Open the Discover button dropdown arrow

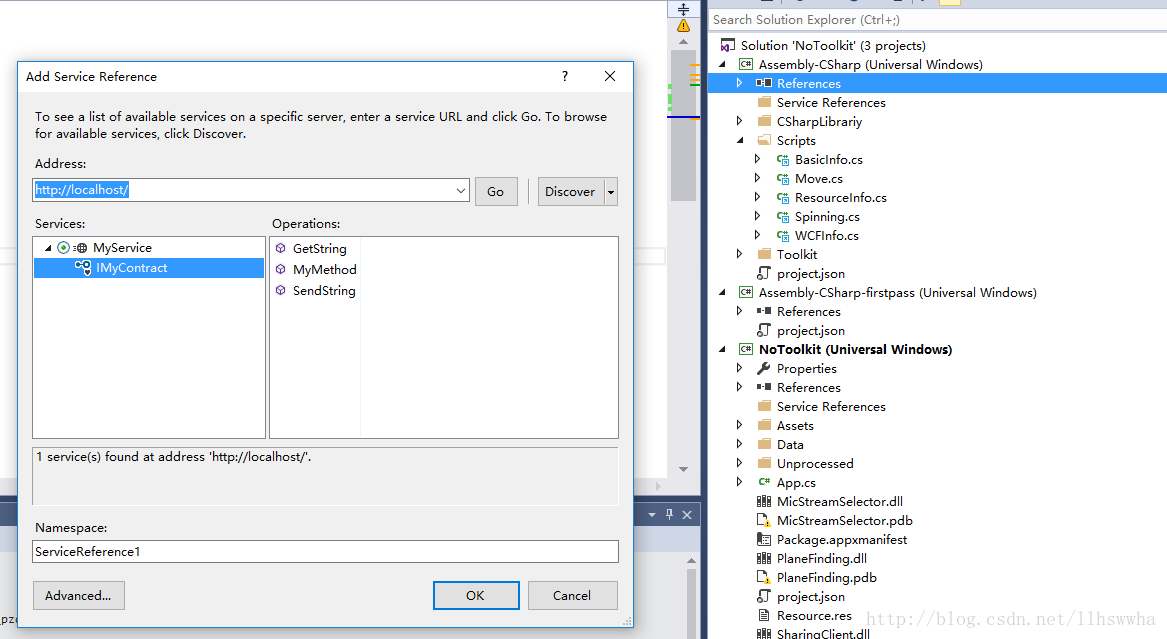point(611,191)
